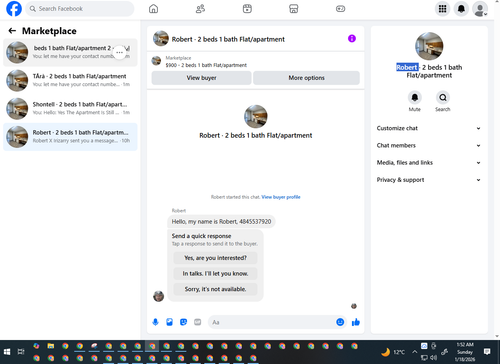Select the Robert conversation in list
The width and height of the screenshot is (500, 364).
[70, 137]
